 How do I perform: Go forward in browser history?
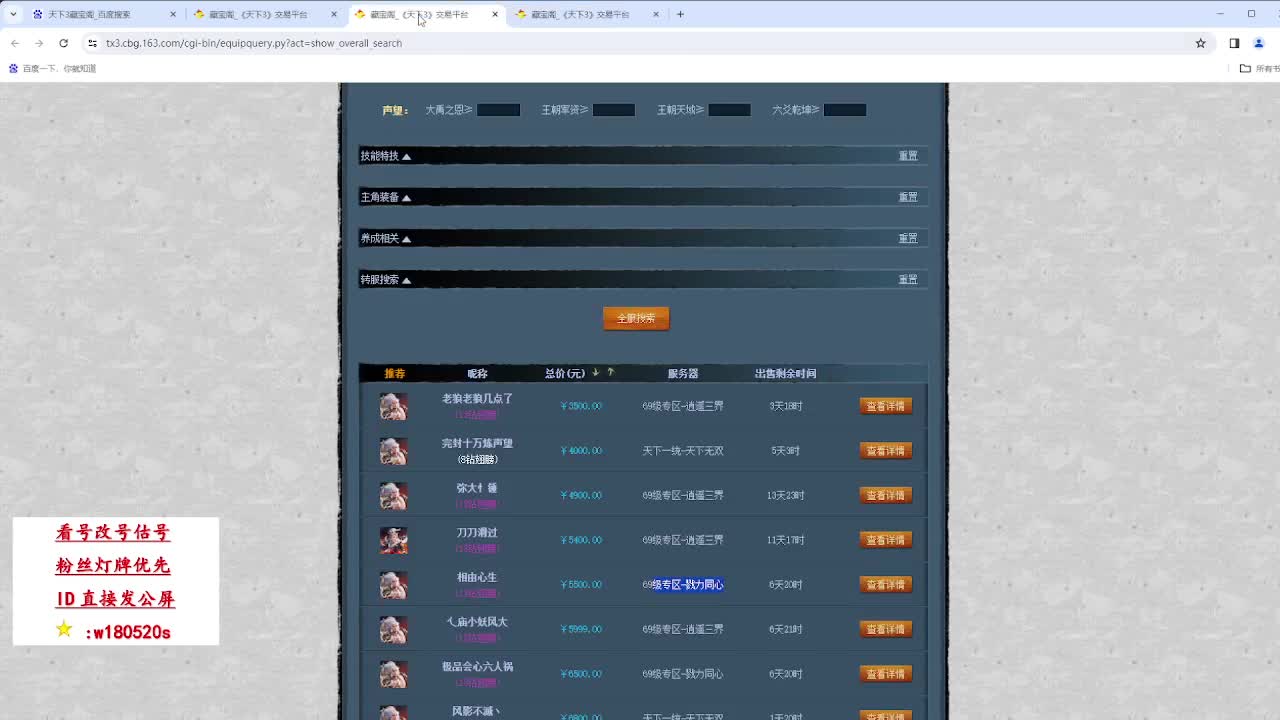[39, 43]
